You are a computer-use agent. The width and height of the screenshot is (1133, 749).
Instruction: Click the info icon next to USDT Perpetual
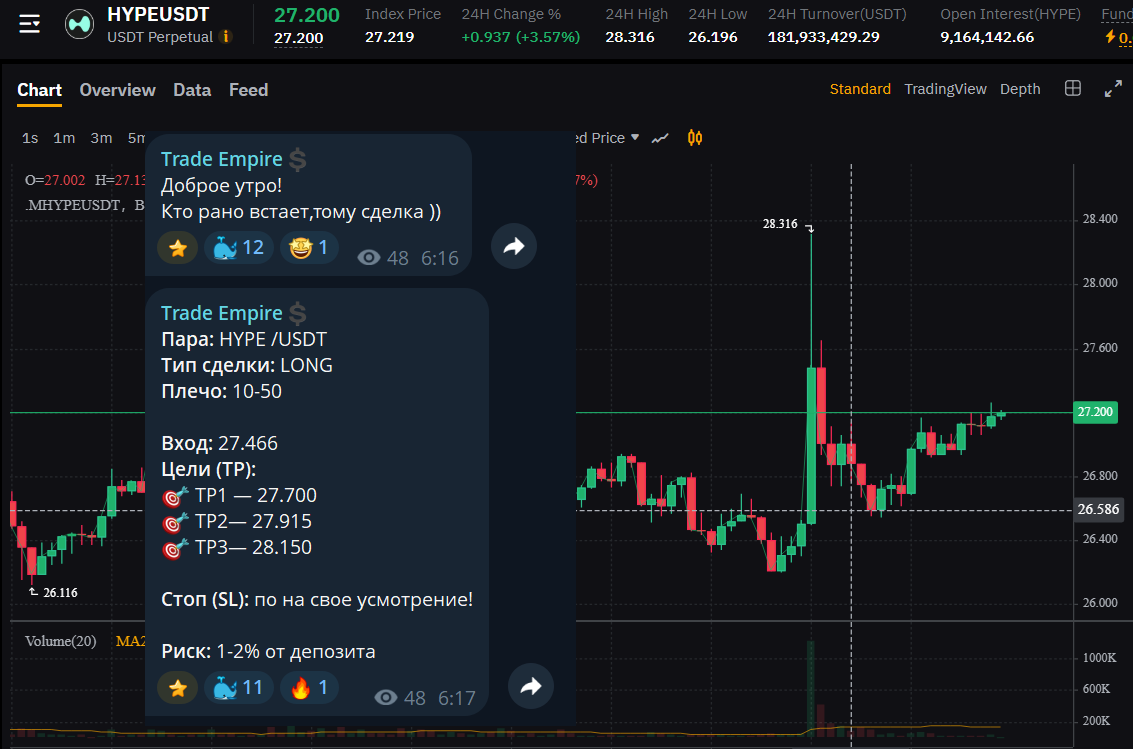click(x=226, y=37)
